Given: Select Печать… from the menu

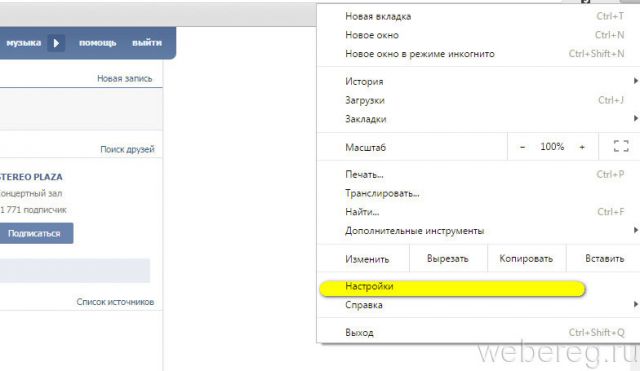Looking at the screenshot, I should 478,175.
